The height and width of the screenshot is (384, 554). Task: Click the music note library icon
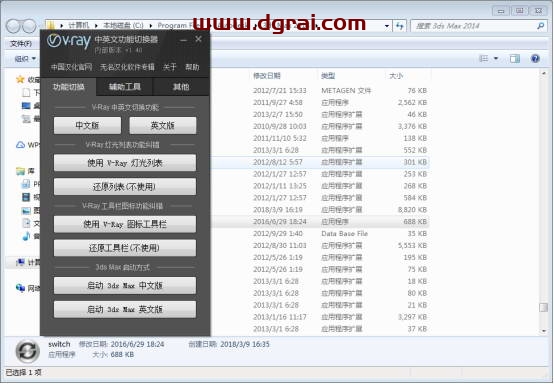[x=26, y=236]
